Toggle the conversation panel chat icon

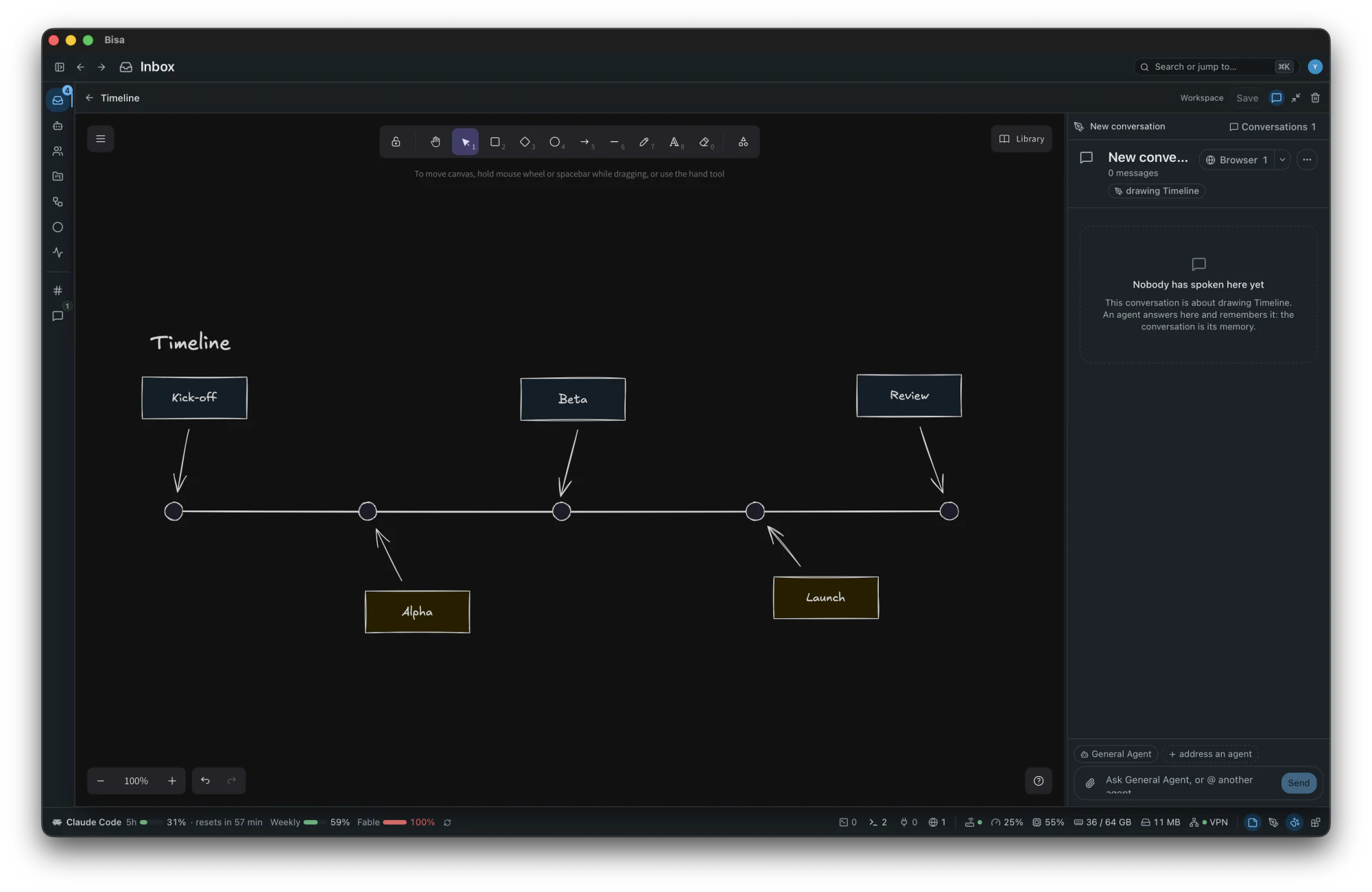pos(1276,98)
